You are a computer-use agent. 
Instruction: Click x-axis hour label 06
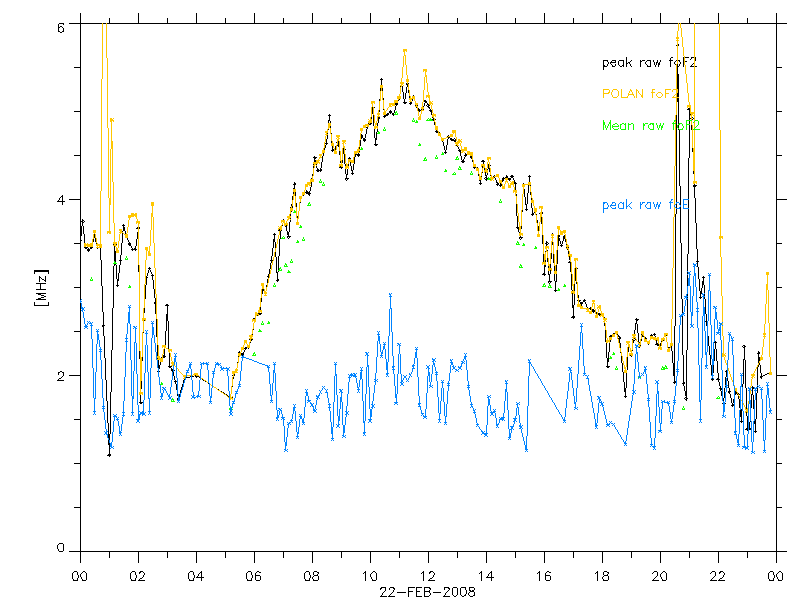click(254, 577)
